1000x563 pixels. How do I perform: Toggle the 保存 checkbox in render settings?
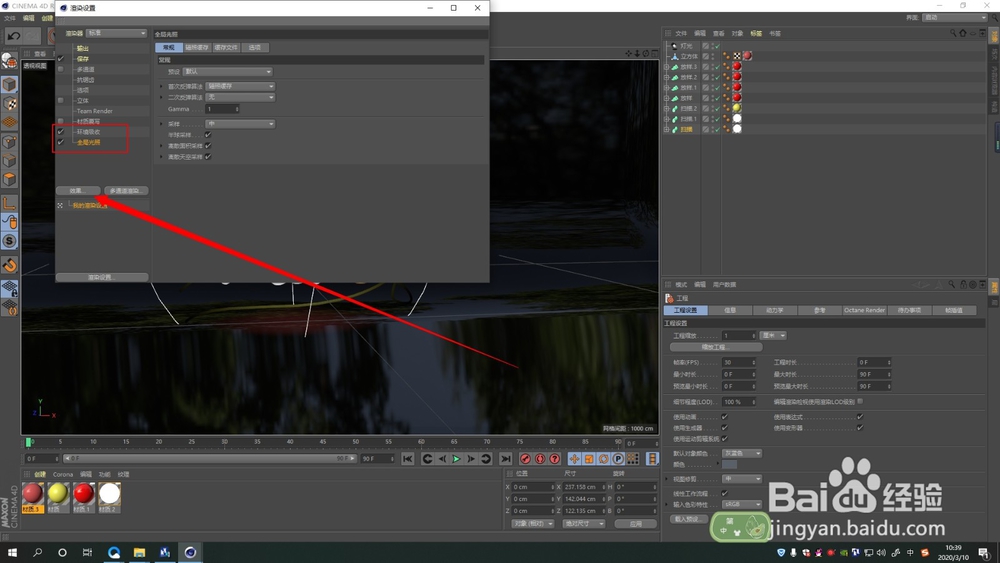pyautogui.click(x=61, y=59)
